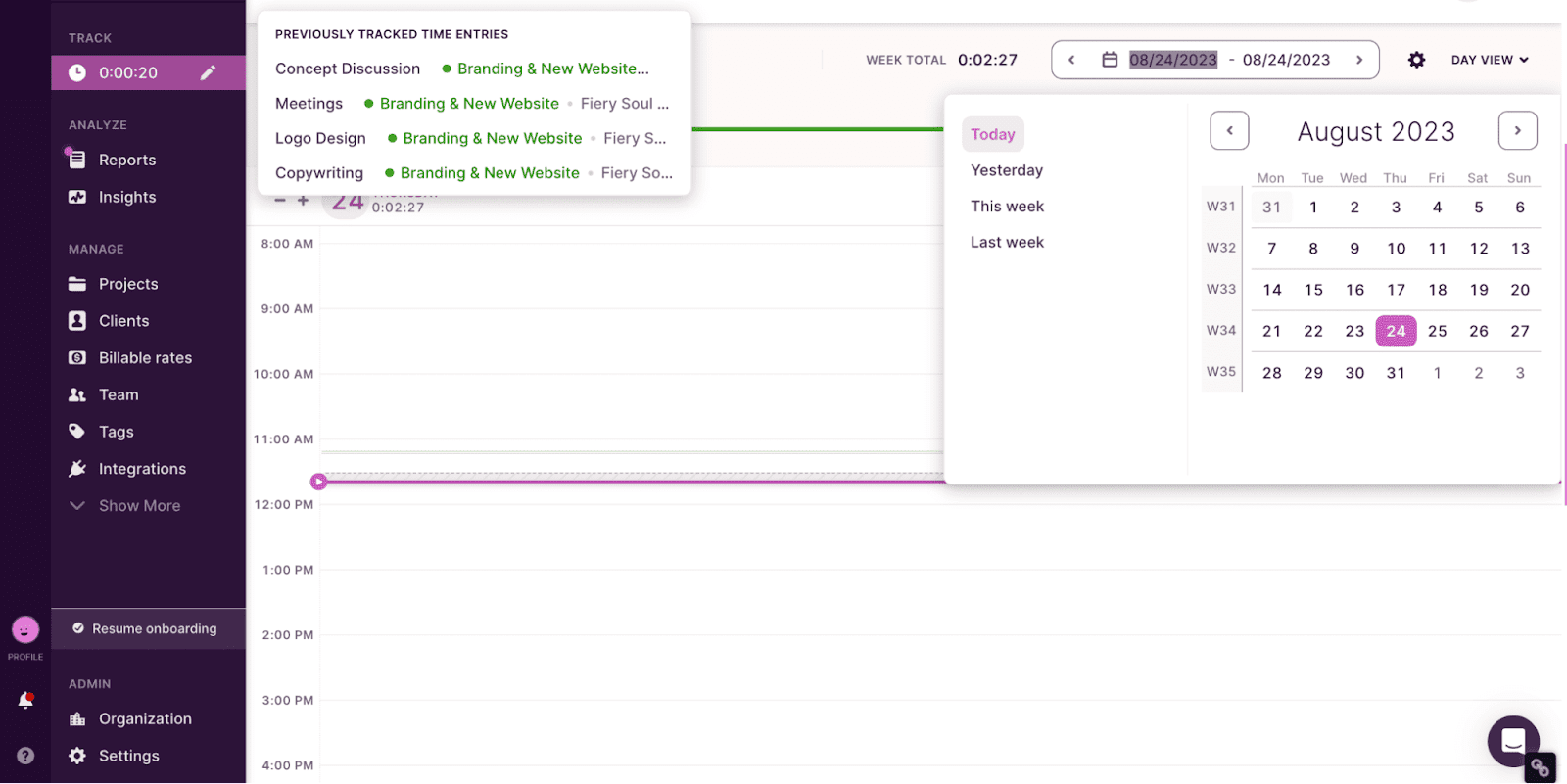Select the Logo Design previous time entry

point(320,139)
